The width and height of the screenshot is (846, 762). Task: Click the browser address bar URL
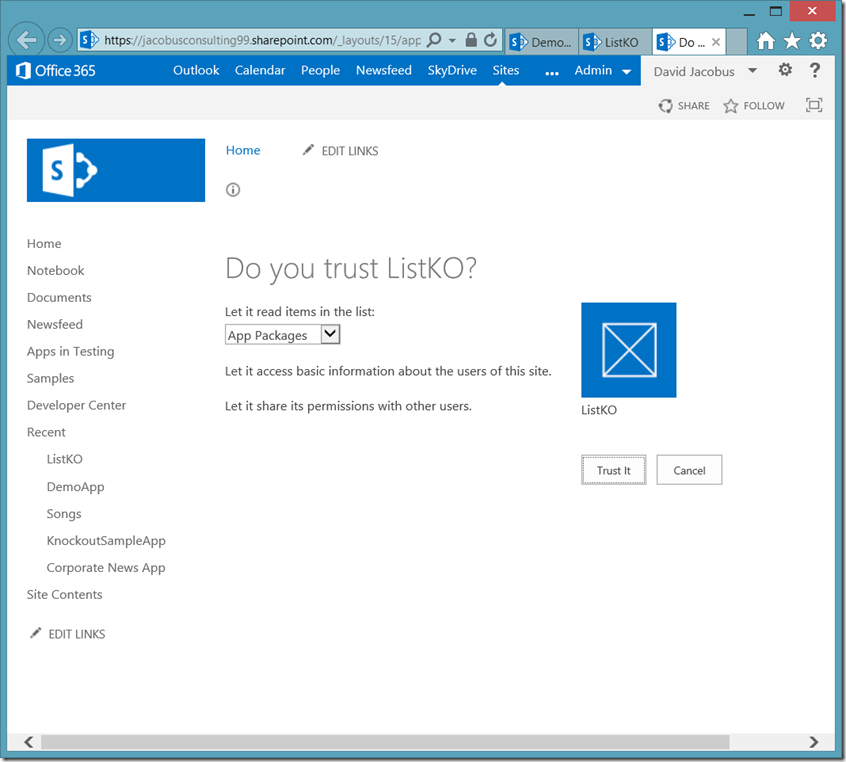(262, 40)
